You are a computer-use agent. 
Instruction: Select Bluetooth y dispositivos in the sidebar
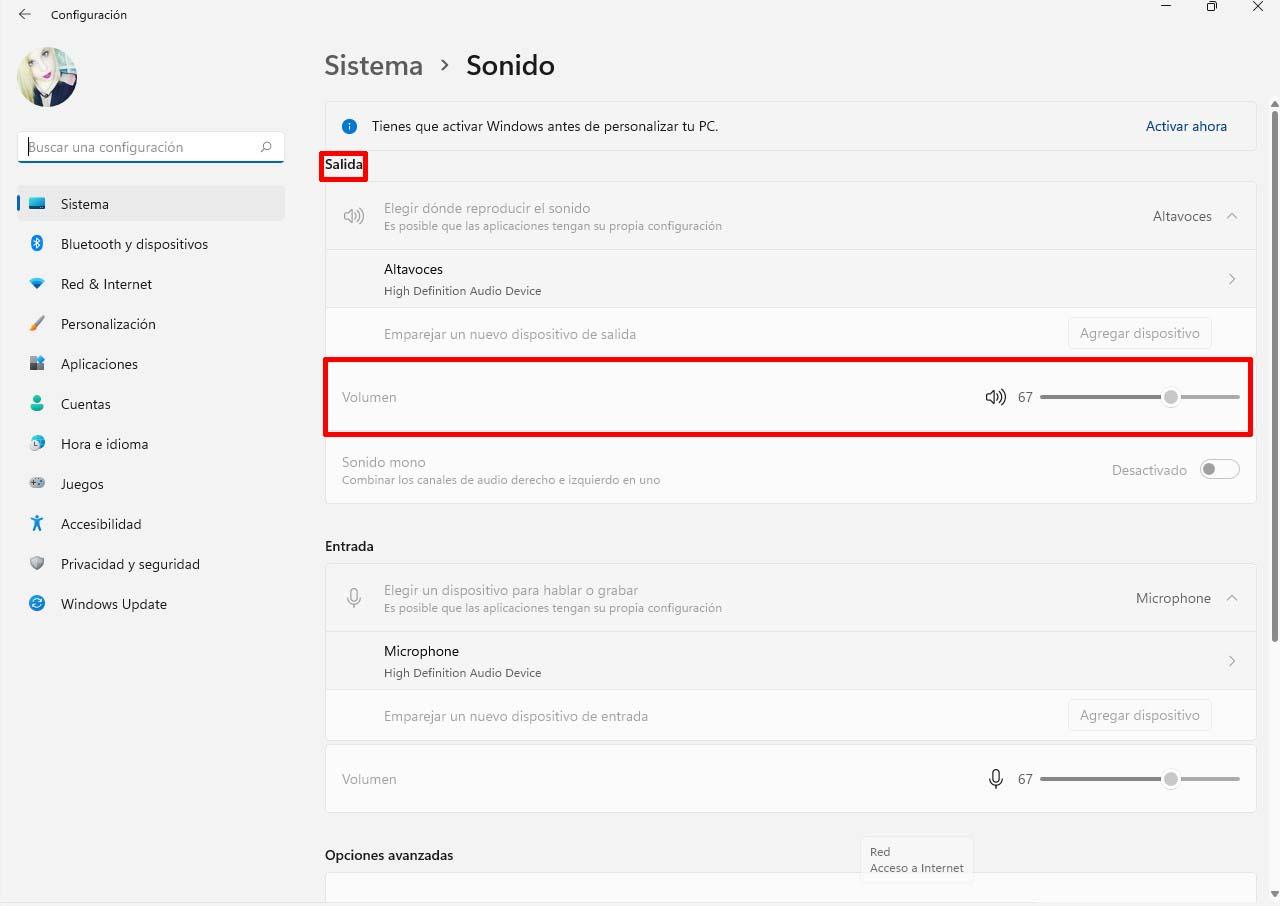[134, 244]
